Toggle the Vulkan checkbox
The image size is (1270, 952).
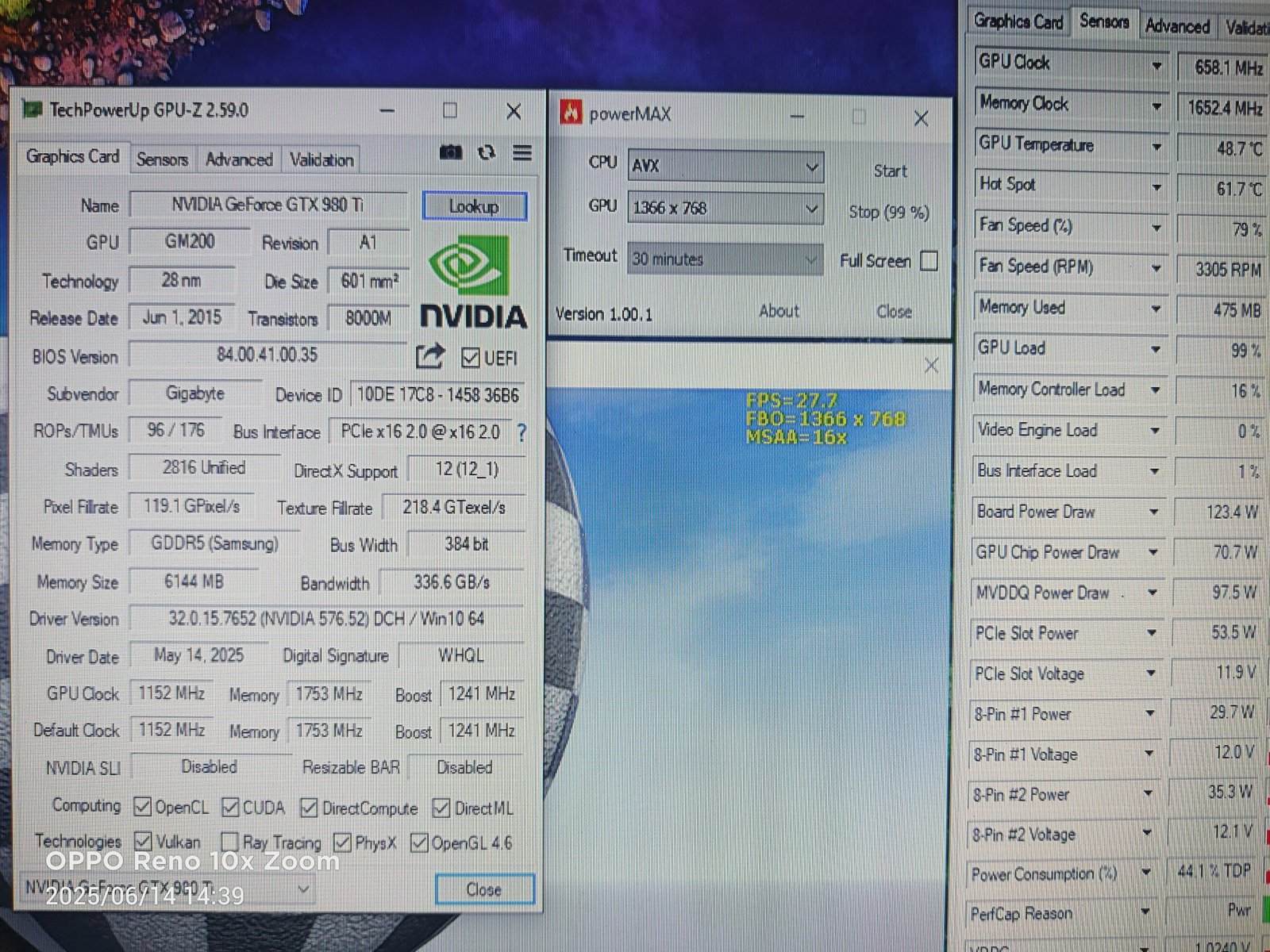(143, 841)
